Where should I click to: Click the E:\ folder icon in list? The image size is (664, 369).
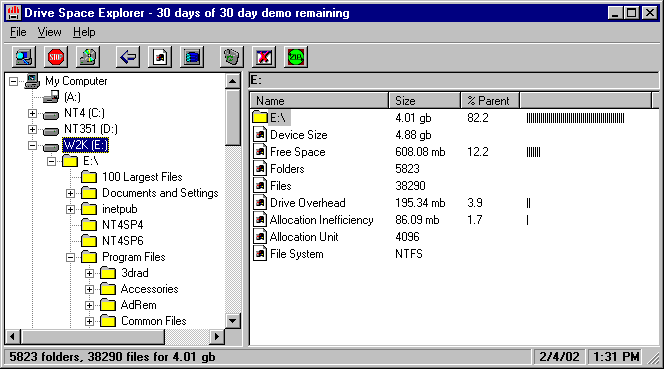(x=260, y=117)
